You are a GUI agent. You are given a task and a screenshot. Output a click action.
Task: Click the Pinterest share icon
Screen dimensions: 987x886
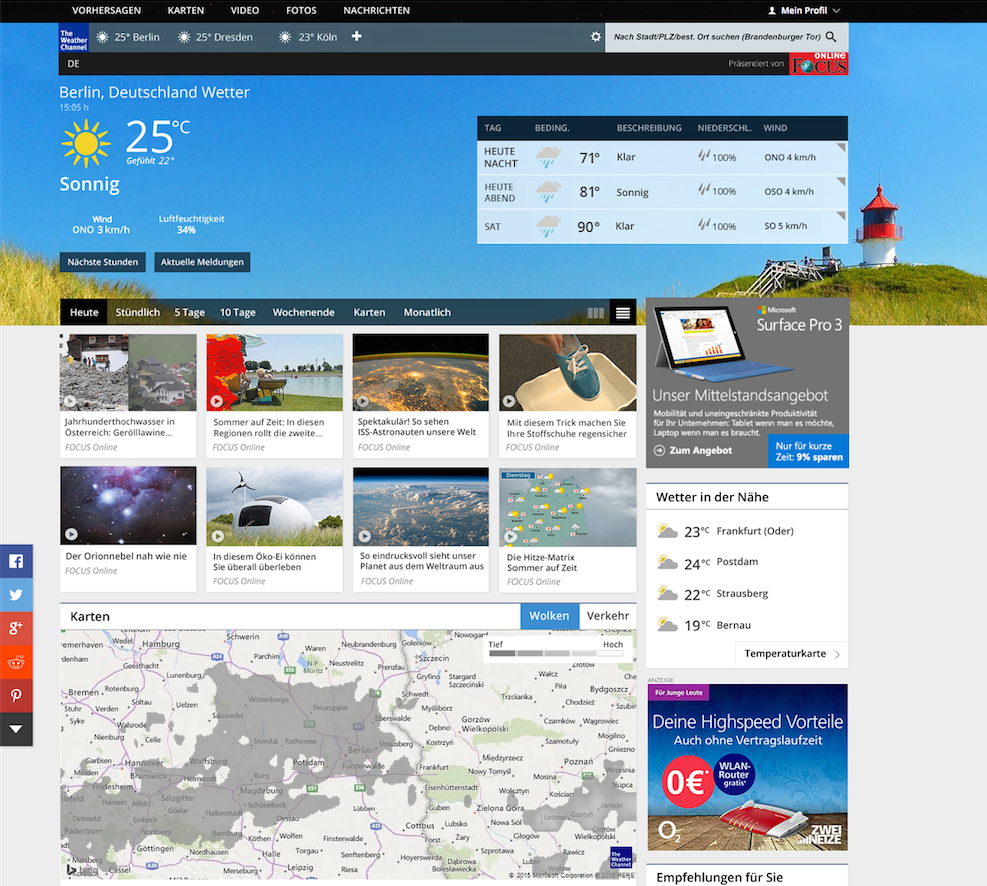(16, 695)
